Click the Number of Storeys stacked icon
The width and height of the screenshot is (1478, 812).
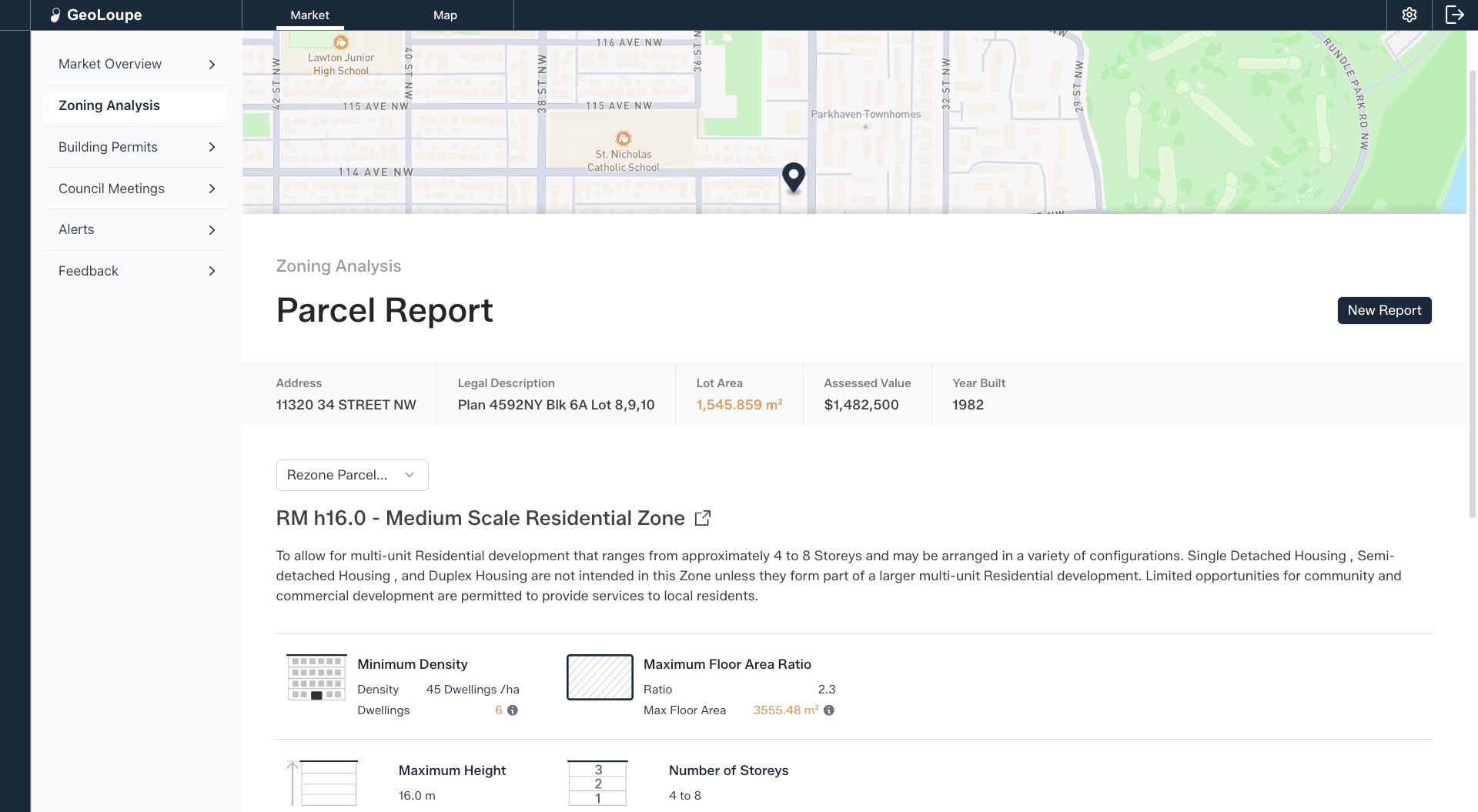click(598, 783)
